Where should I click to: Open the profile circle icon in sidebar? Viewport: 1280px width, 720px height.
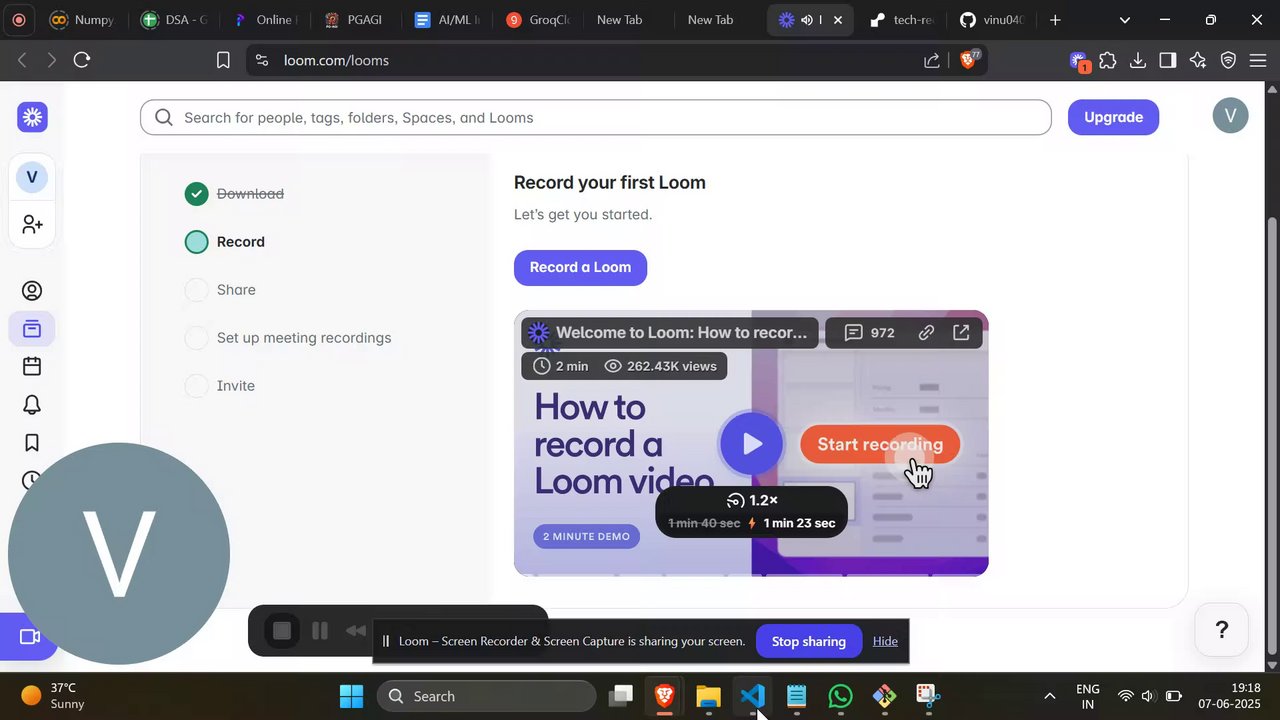point(32,291)
